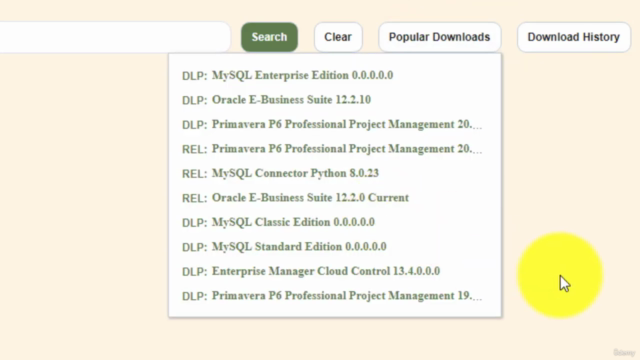The height and width of the screenshot is (360, 640).
Task: Select REL: Oracle E-Business Suite 12.2.0 Current
Action: [295, 198]
